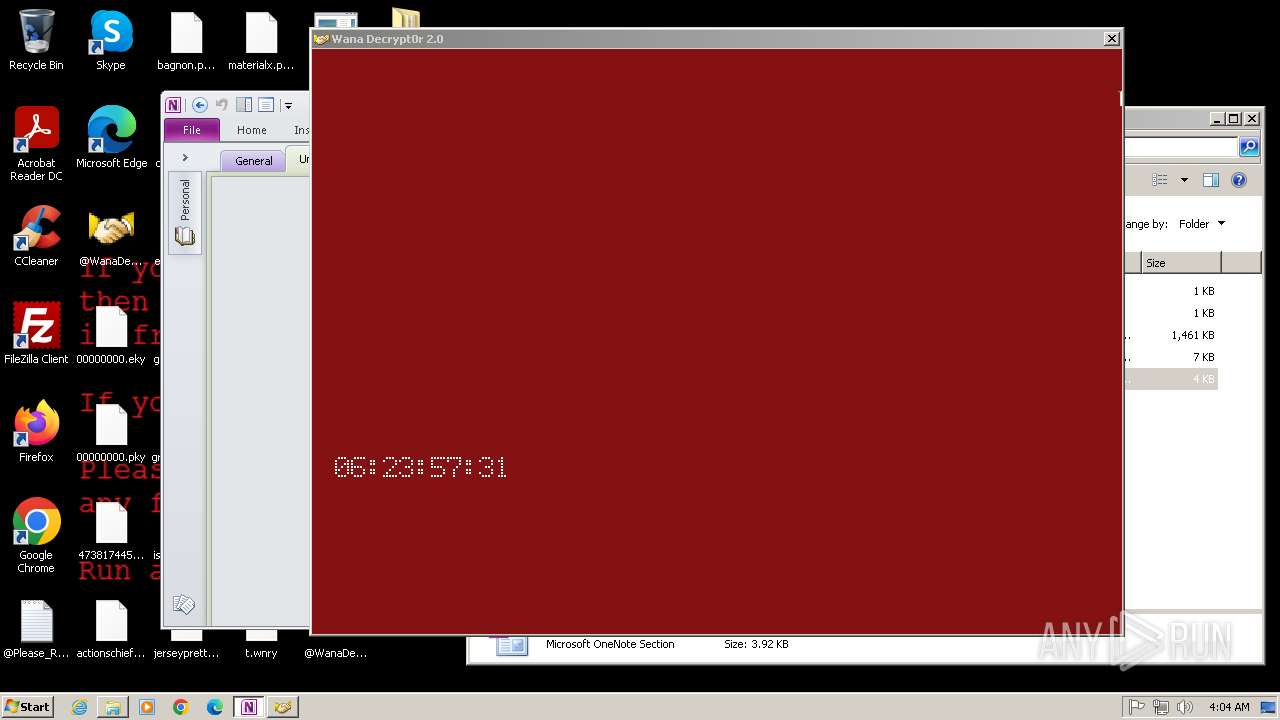Select the 00000000.eky file icon
1280x720 pixels.
[111, 335]
